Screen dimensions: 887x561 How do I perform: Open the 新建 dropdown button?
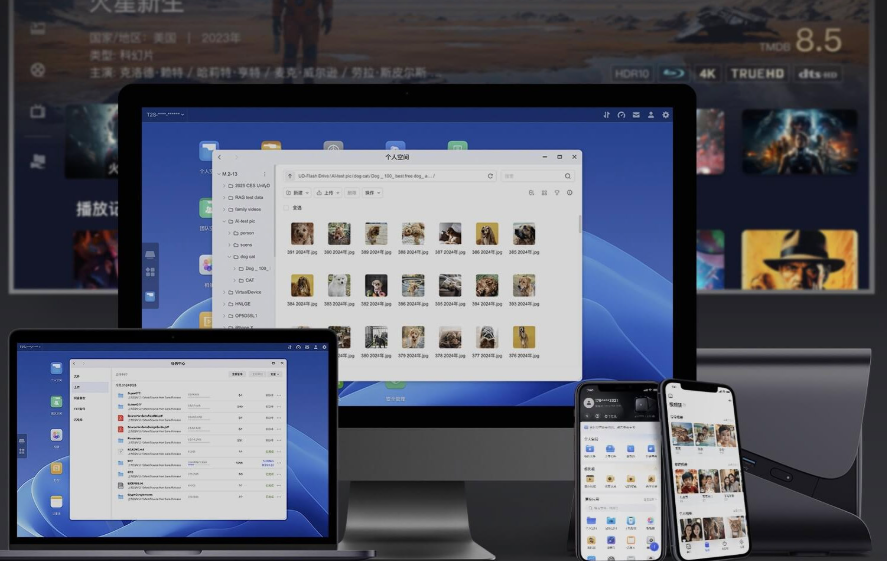click(297, 193)
